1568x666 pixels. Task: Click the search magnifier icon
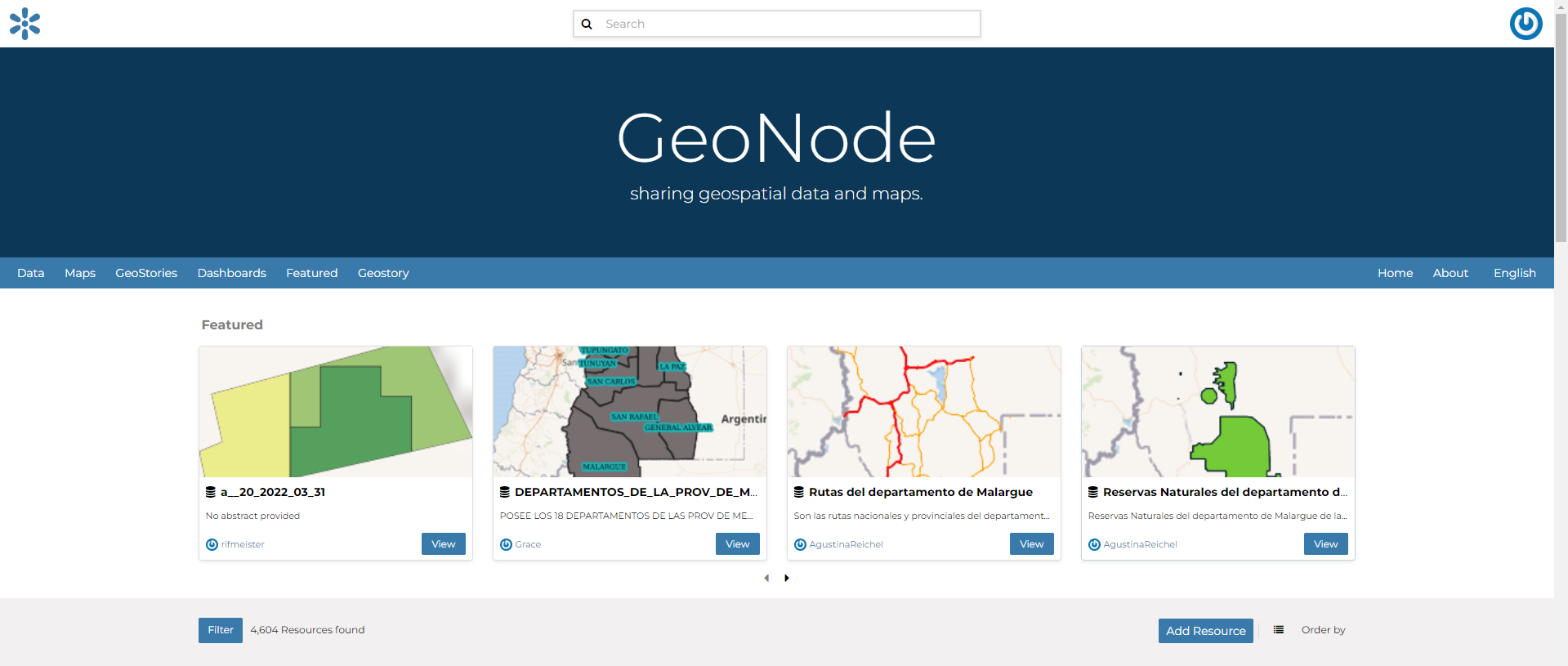pos(587,24)
